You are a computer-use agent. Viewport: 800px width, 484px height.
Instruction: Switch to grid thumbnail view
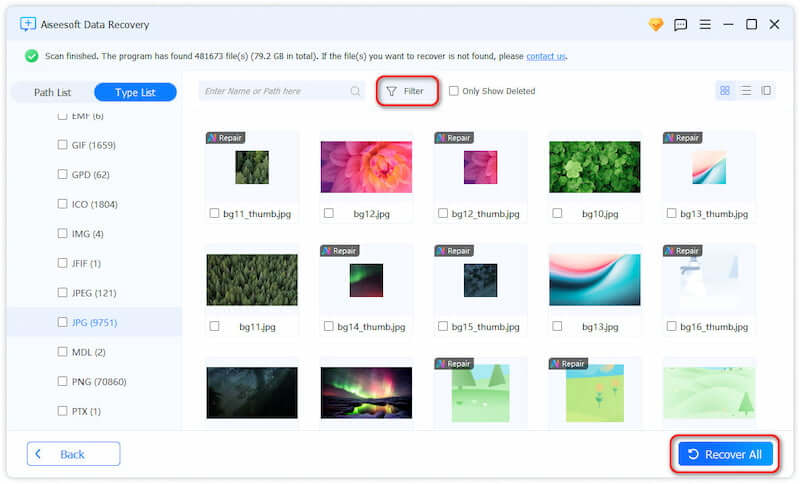click(x=724, y=91)
